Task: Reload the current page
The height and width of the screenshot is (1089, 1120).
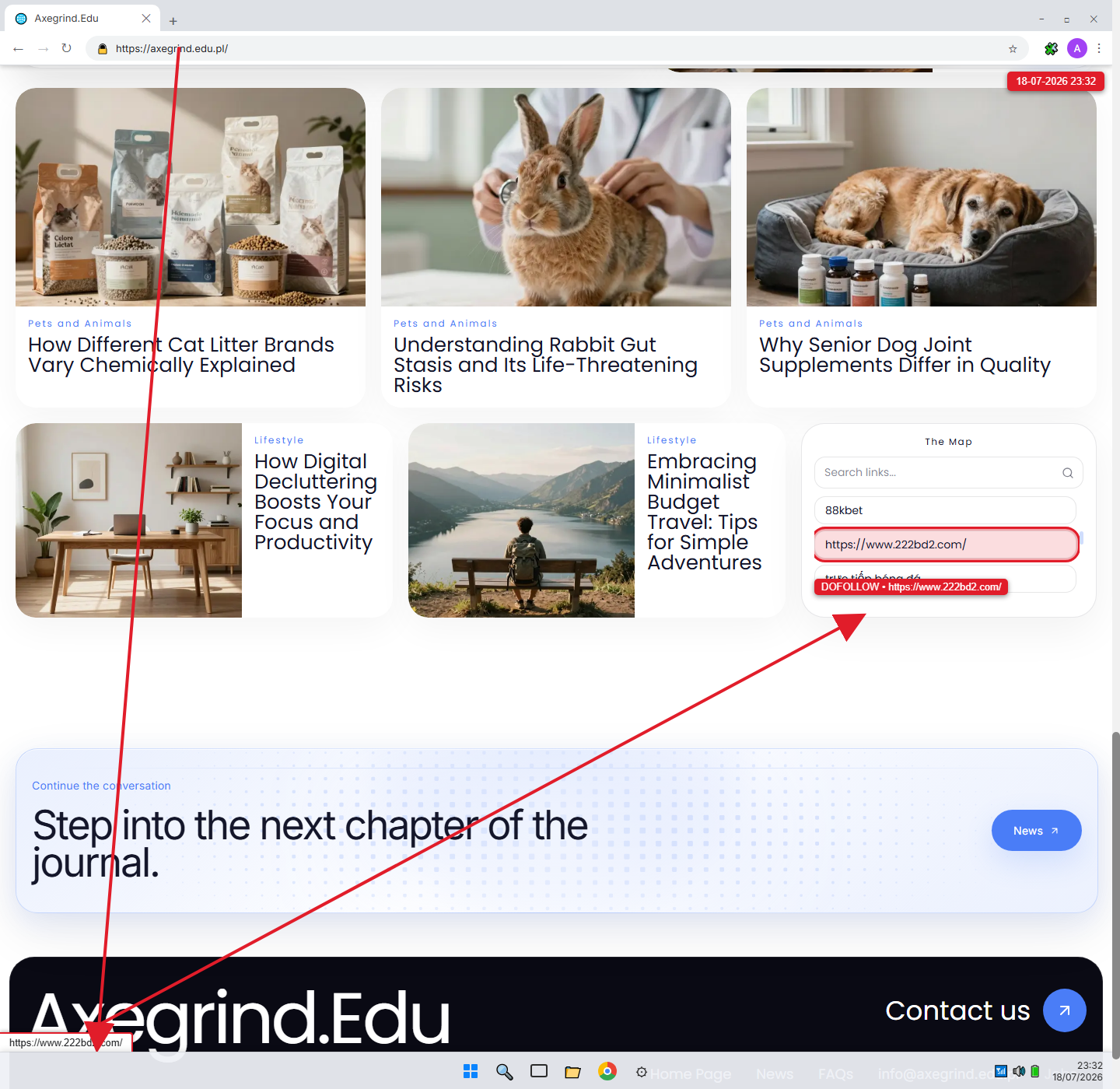Action: pyautogui.click(x=67, y=48)
